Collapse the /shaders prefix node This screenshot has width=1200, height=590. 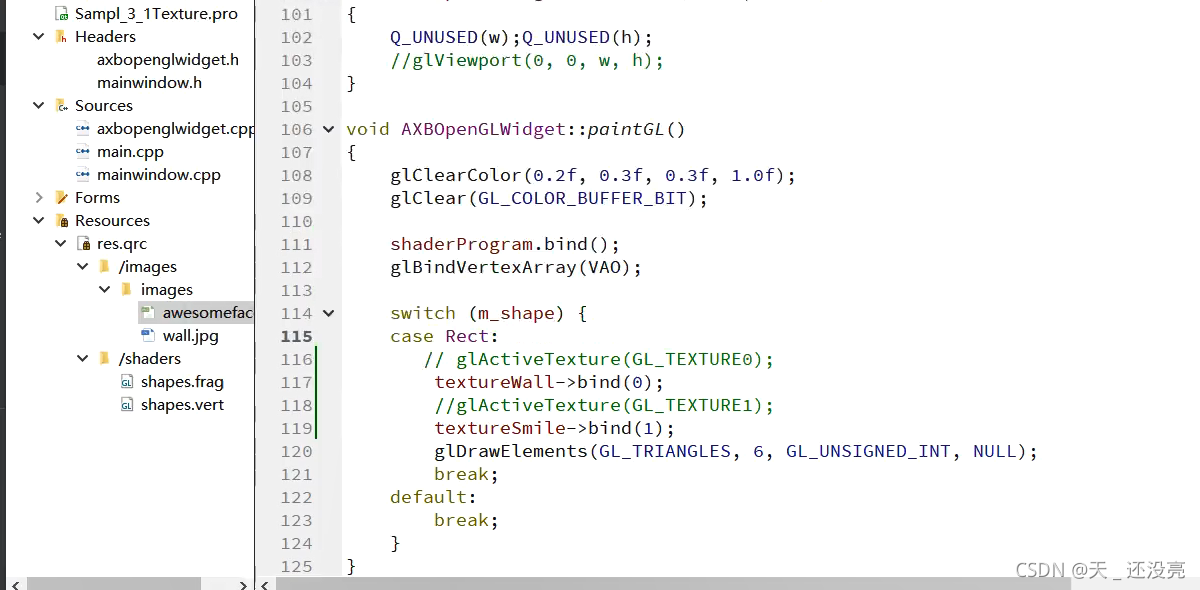coord(83,359)
